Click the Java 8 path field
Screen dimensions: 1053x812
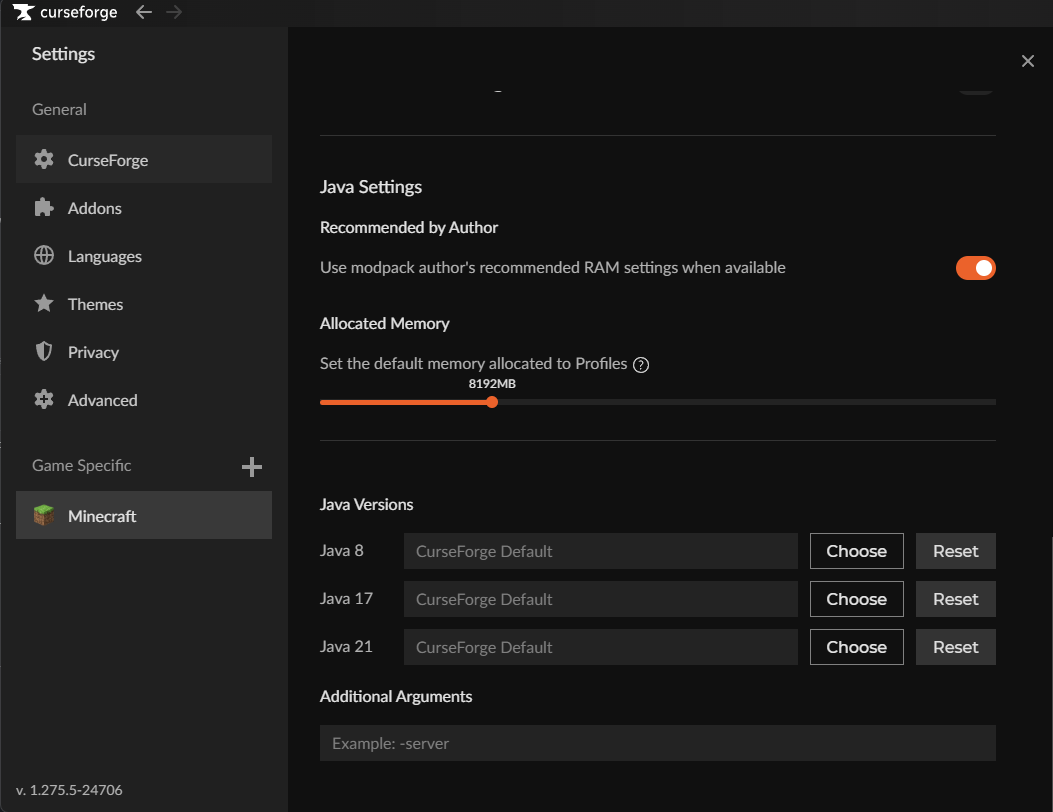(x=601, y=551)
